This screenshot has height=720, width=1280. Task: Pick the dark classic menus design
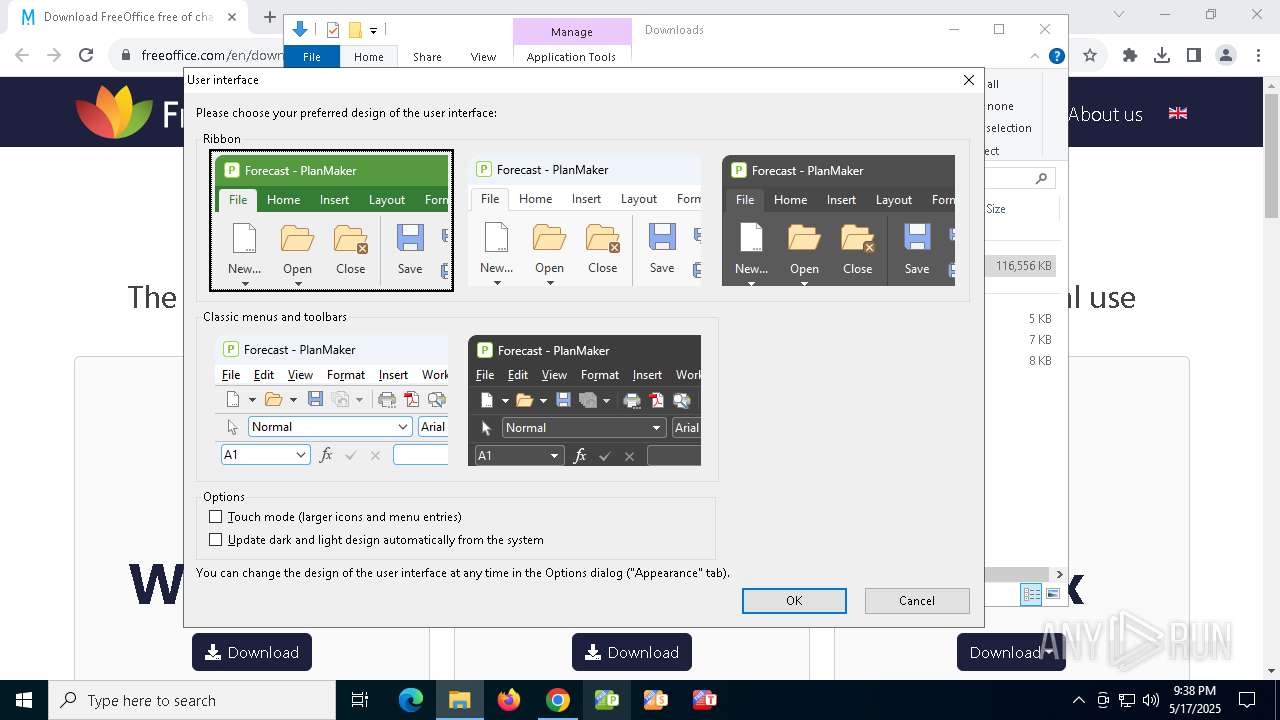click(x=584, y=400)
